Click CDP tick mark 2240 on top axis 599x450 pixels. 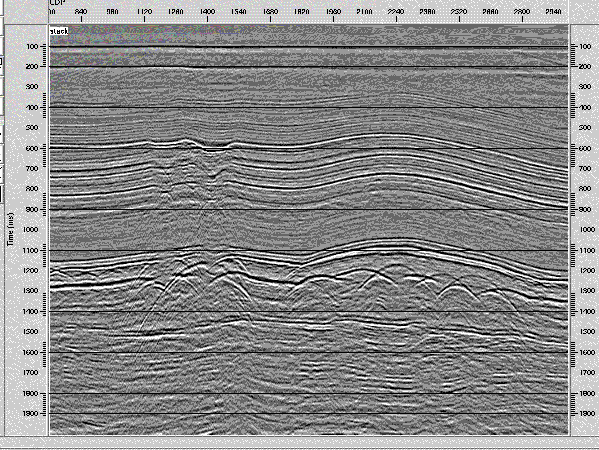(396, 12)
